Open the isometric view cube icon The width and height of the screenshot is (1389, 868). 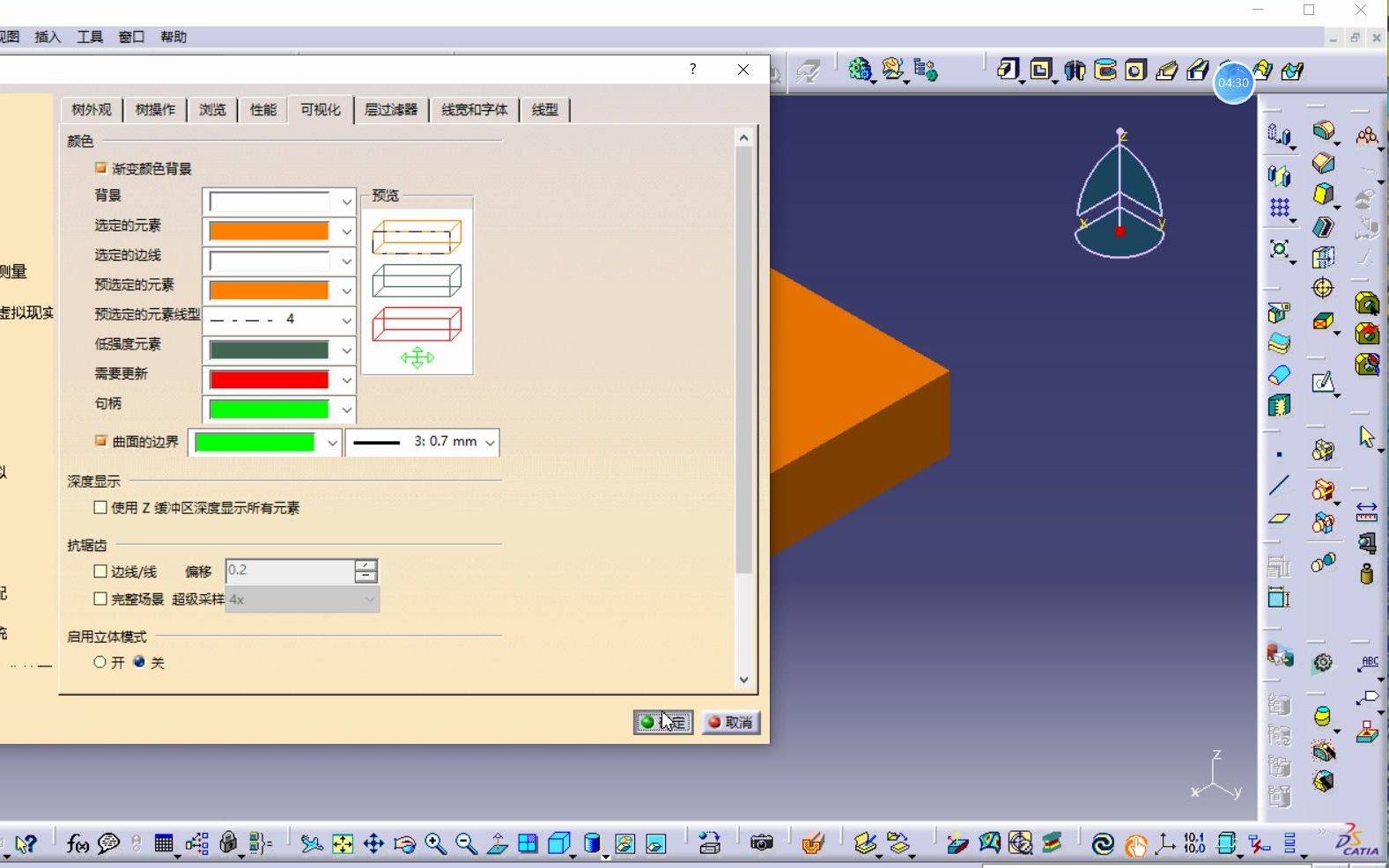coord(559,844)
